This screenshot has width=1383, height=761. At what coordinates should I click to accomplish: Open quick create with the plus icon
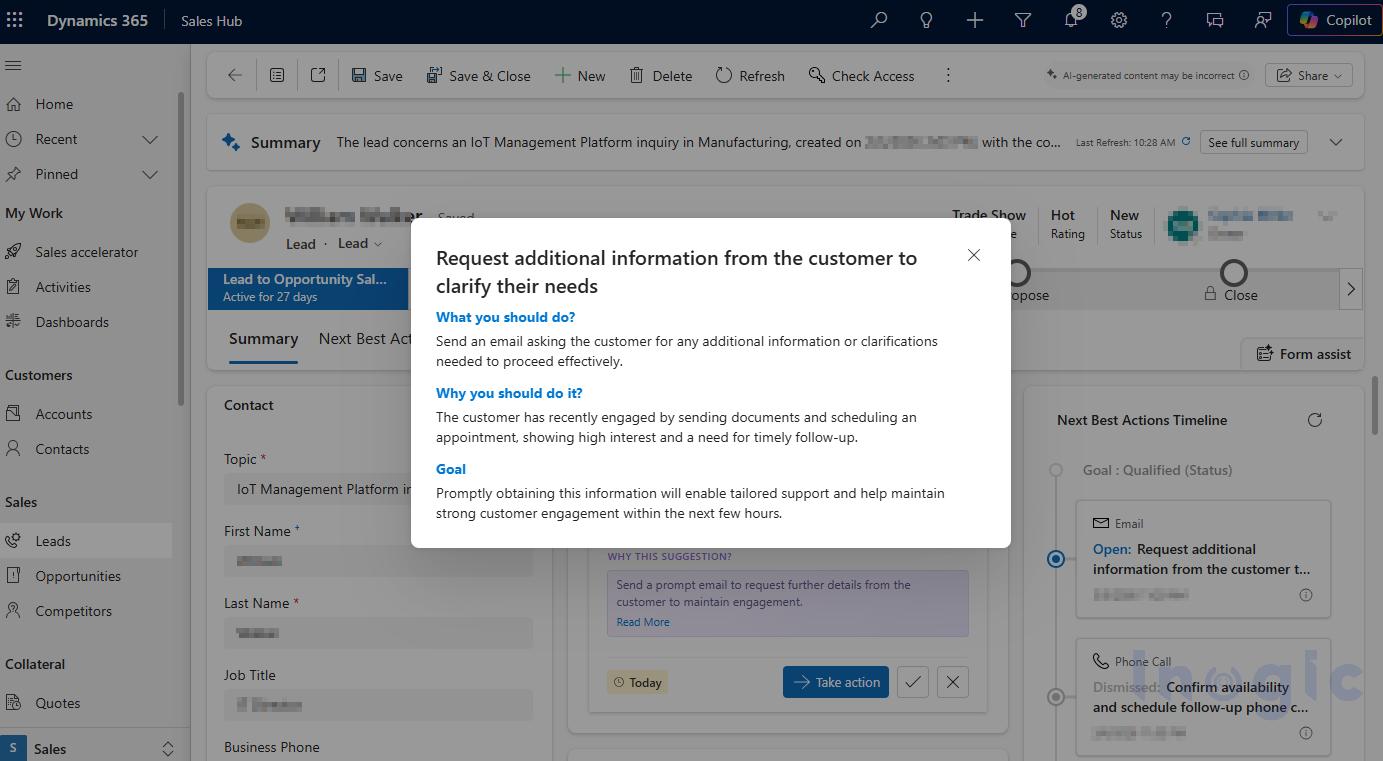[974, 19]
